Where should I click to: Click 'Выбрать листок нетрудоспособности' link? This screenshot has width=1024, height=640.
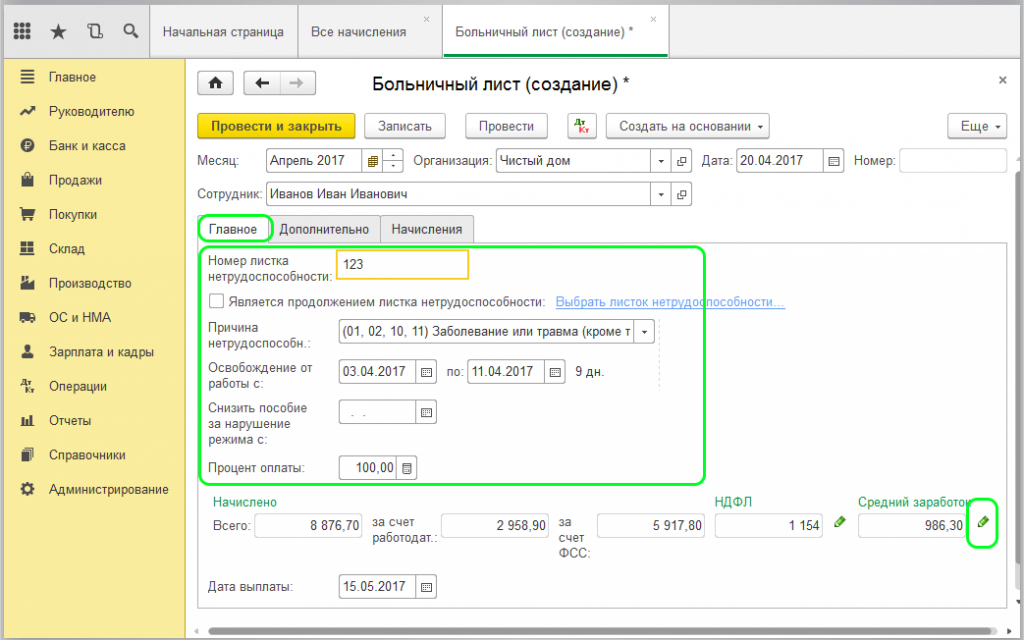point(670,302)
